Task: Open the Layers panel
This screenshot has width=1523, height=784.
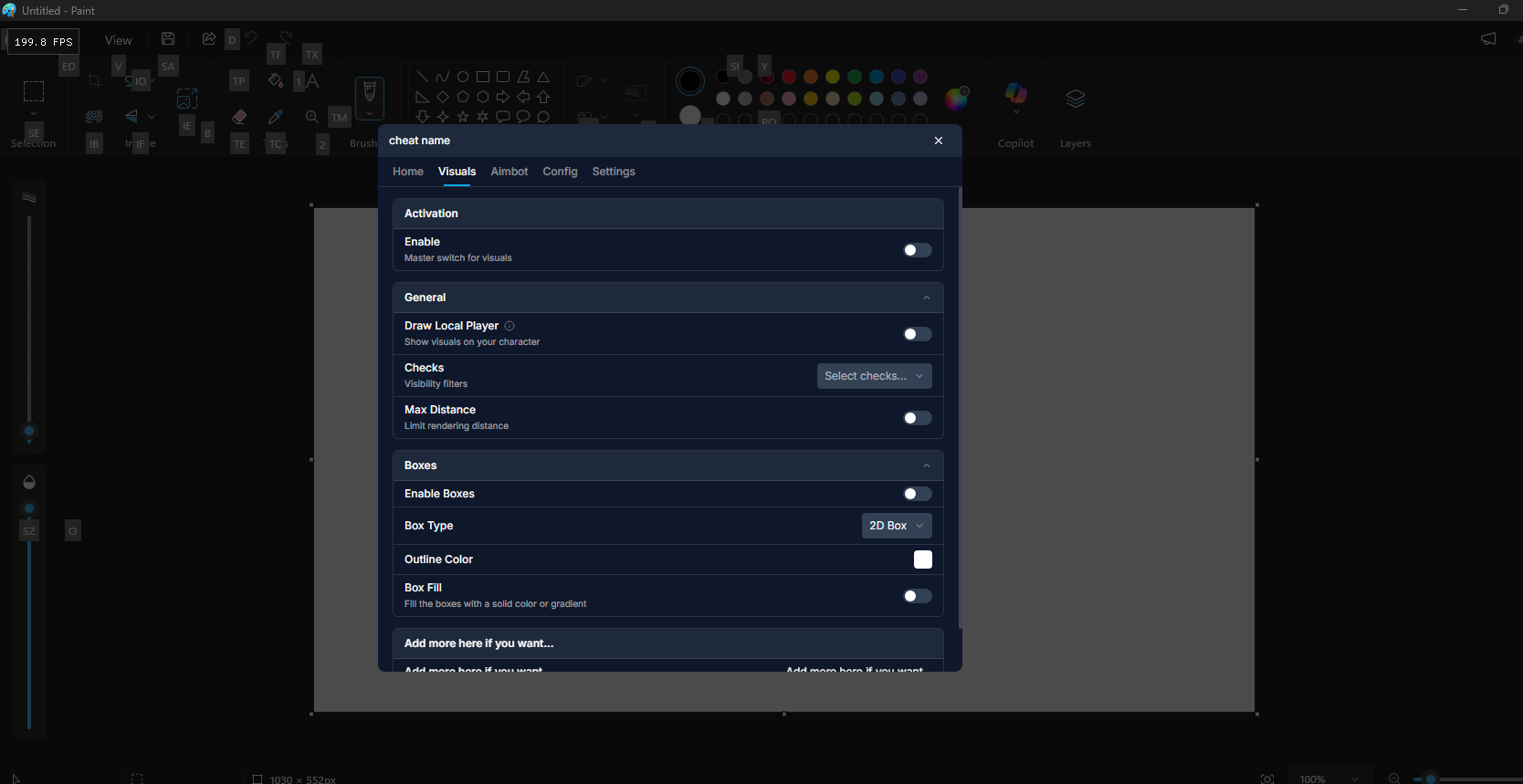Action: click(x=1075, y=99)
